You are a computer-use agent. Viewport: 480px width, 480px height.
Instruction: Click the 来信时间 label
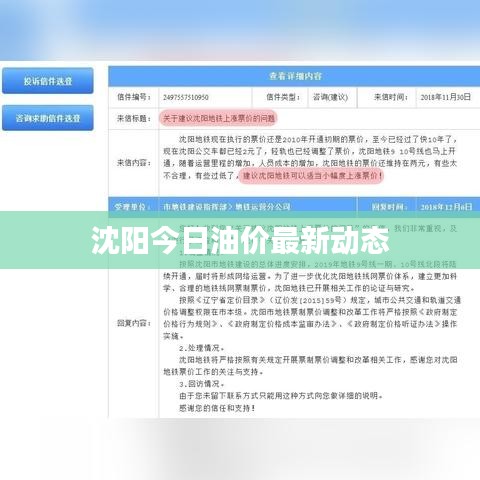391,97
